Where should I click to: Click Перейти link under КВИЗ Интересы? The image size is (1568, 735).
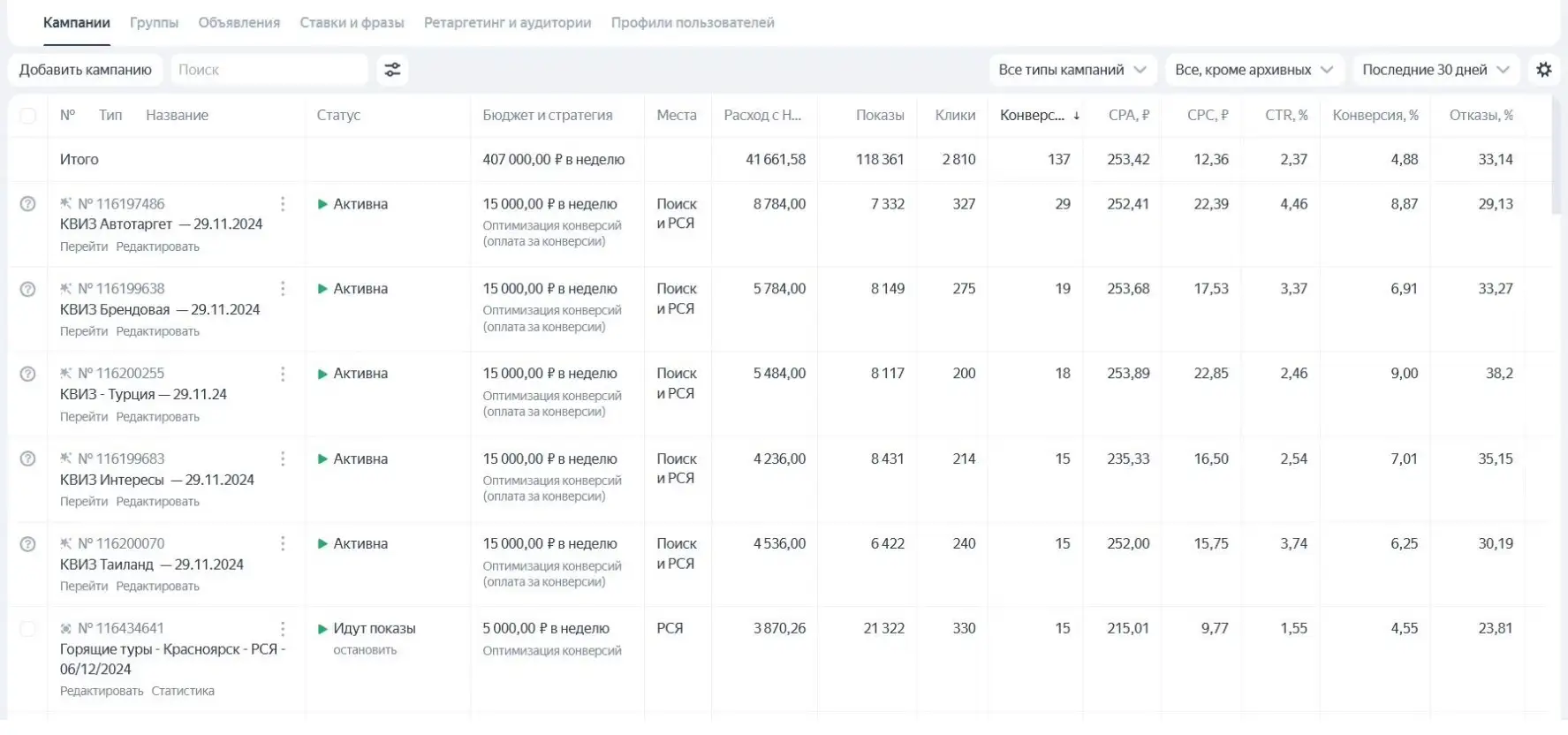coord(84,501)
